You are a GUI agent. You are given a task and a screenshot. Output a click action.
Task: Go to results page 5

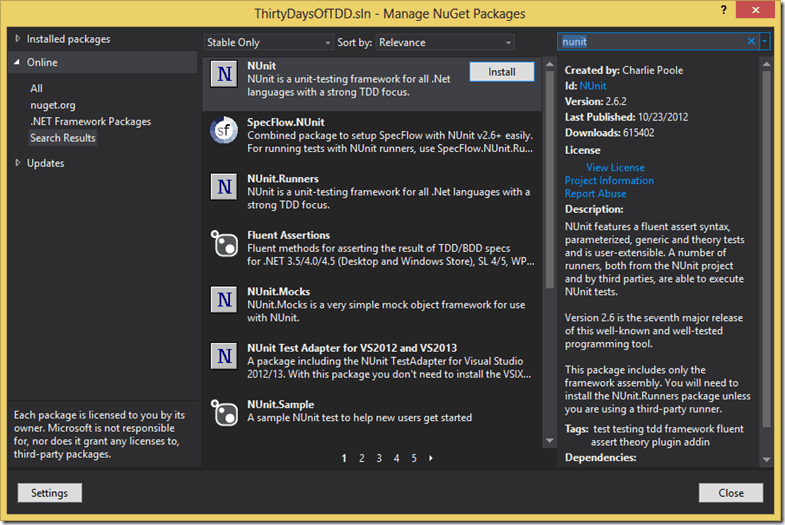point(414,458)
